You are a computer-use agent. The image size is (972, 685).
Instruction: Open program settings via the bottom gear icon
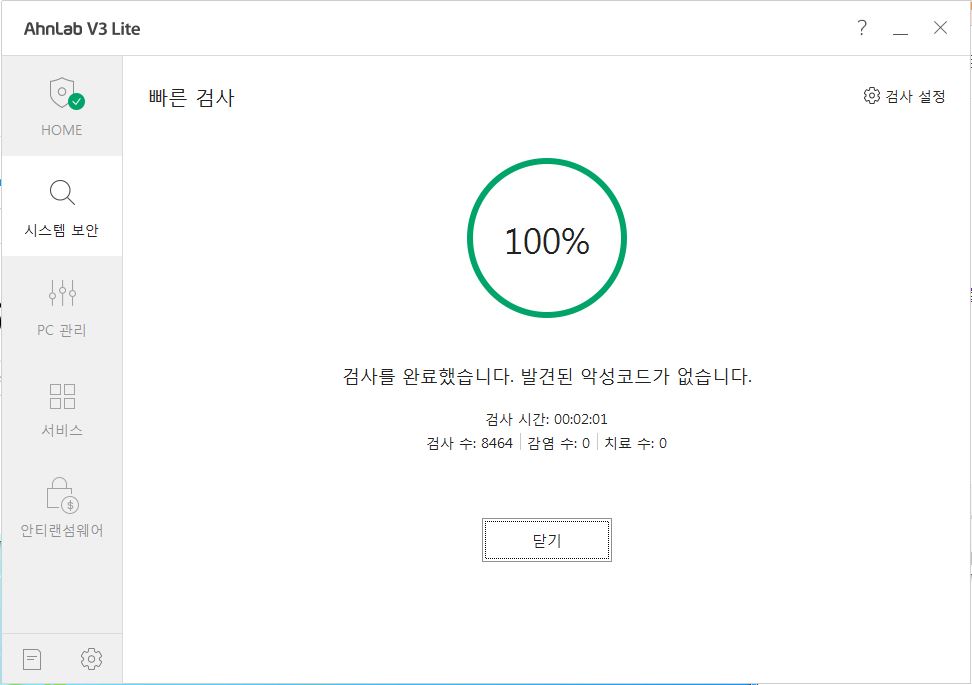(x=91, y=658)
